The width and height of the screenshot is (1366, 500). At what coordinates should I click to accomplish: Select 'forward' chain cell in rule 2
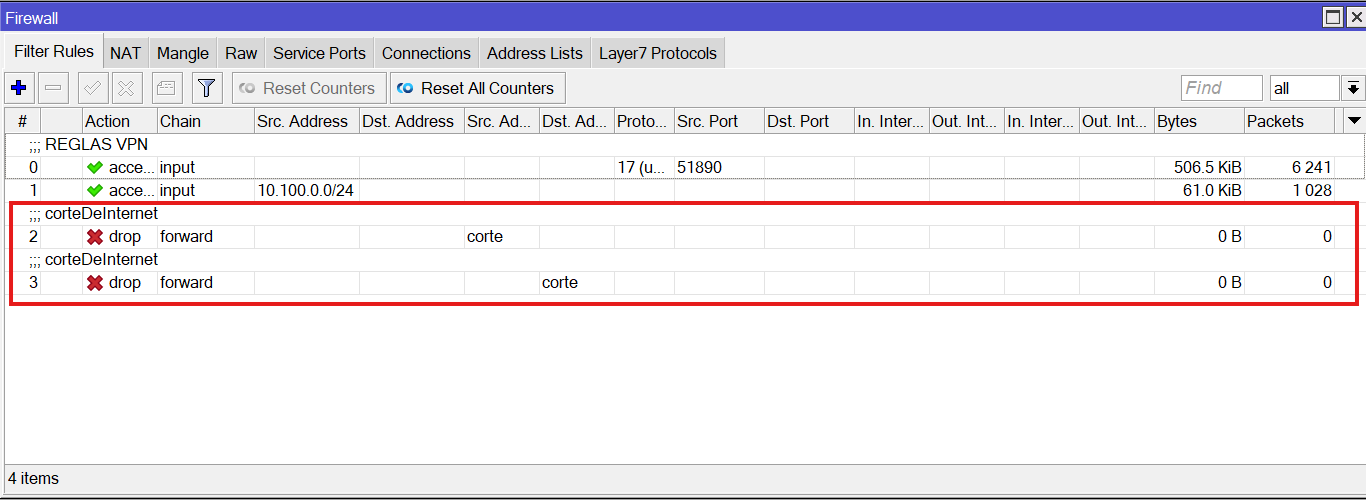(206, 237)
